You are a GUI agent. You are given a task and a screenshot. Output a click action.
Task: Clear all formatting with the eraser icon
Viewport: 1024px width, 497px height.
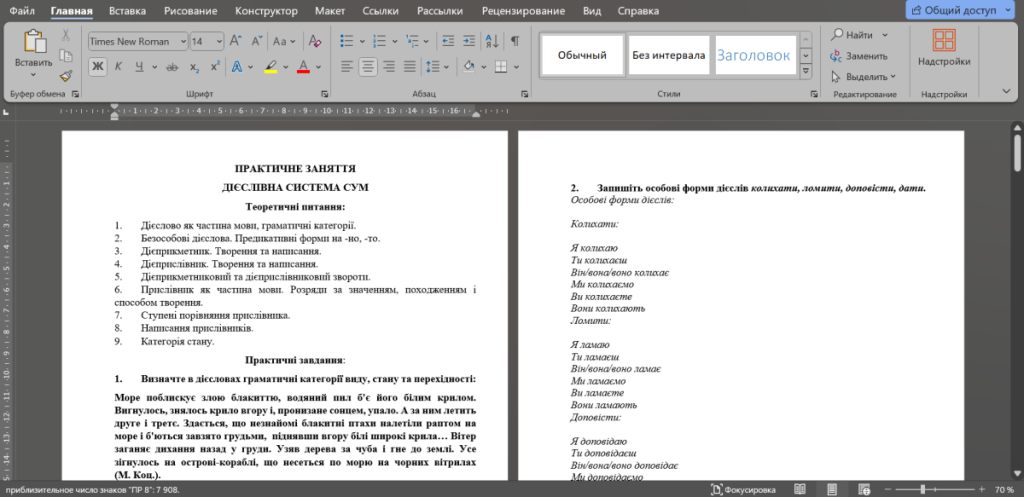coord(314,42)
